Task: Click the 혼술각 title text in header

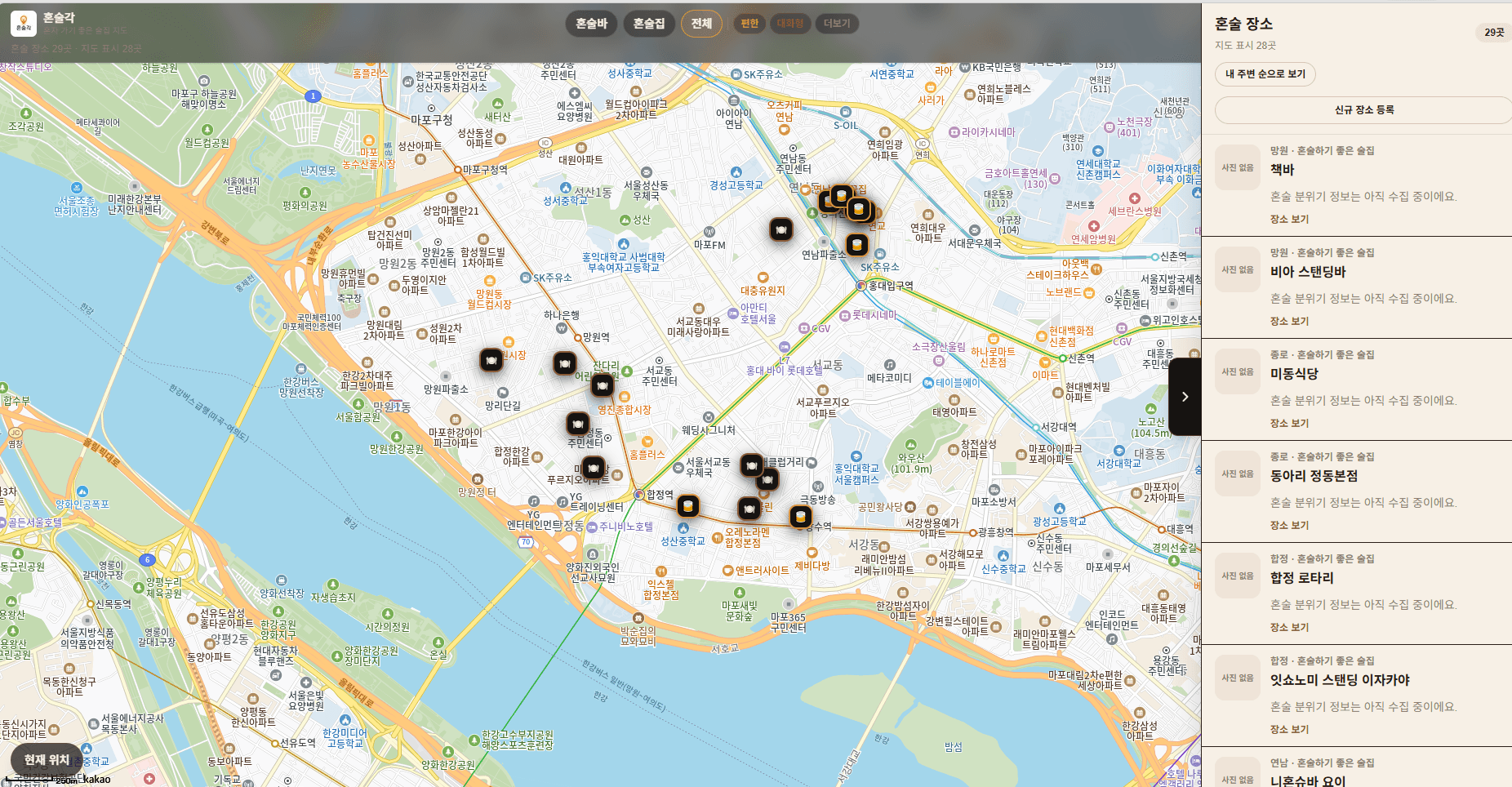Action: pyautogui.click(x=59, y=17)
